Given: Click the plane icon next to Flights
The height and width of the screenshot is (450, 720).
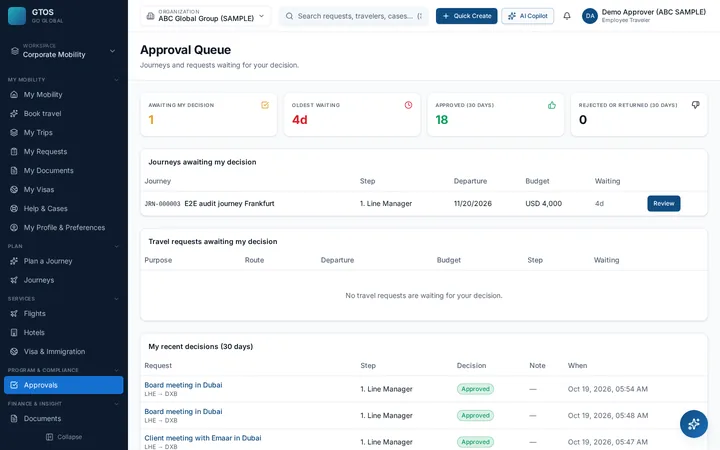Looking at the screenshot, I should point(14,314).
